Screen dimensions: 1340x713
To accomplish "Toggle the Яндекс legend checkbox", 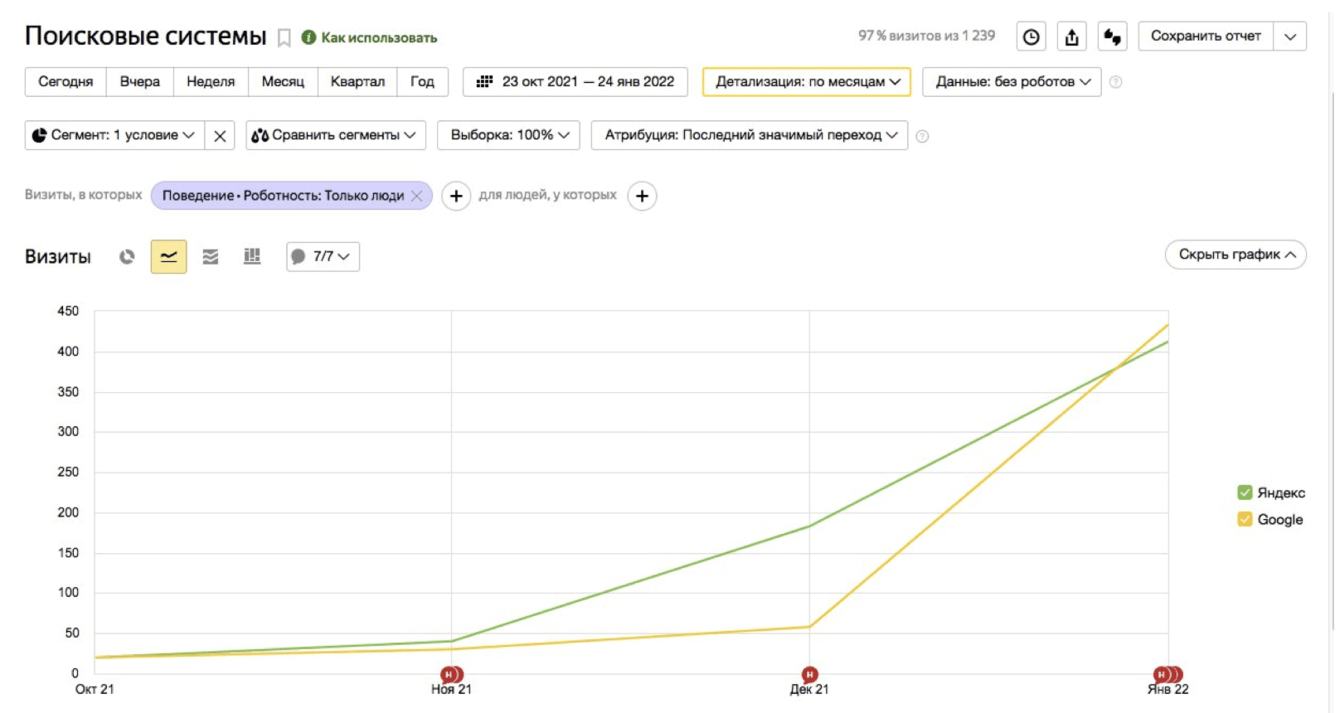I will point(1245,493).
